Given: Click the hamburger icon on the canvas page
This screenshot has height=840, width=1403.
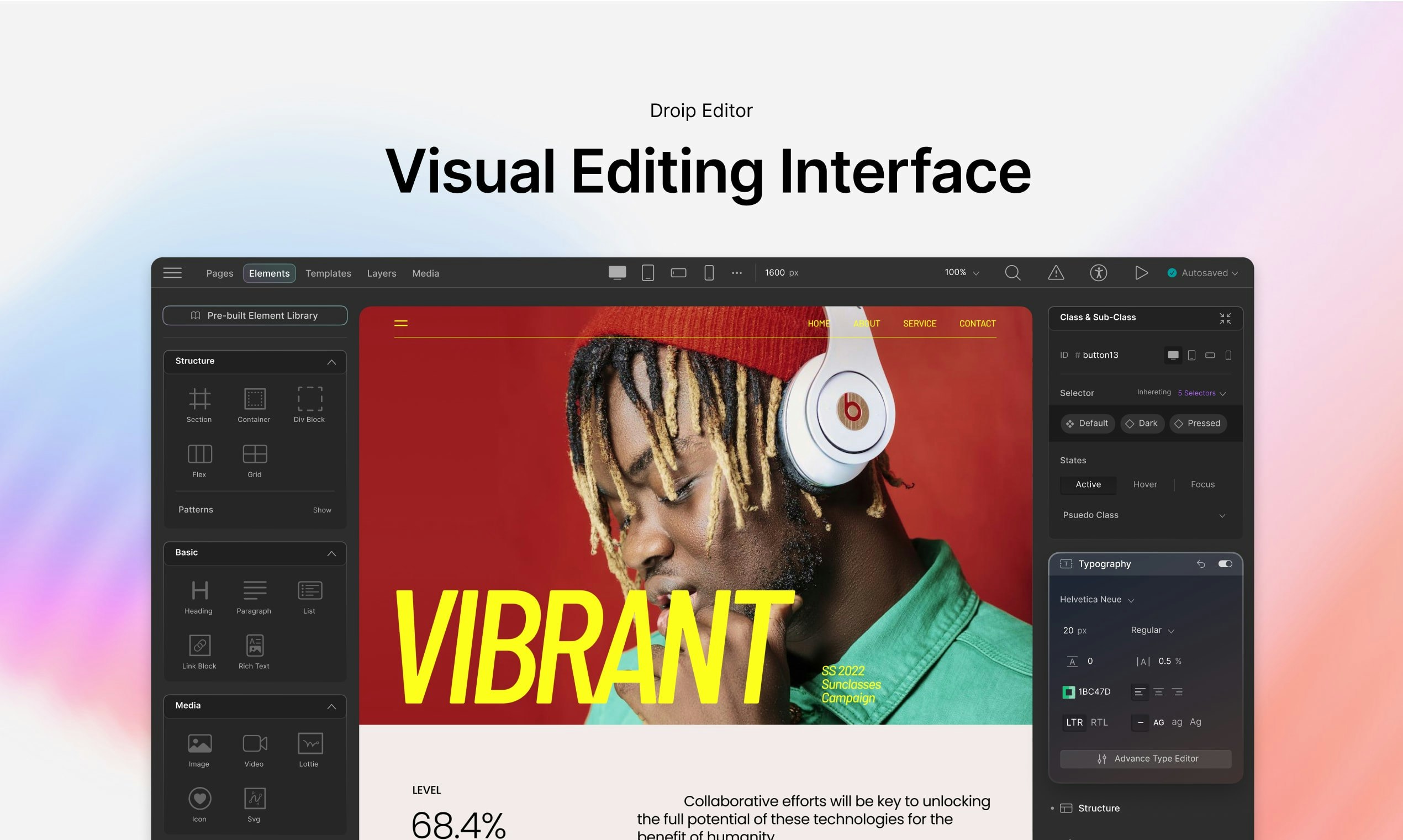Looking at the screenshot, I should (x=400, y=323).
